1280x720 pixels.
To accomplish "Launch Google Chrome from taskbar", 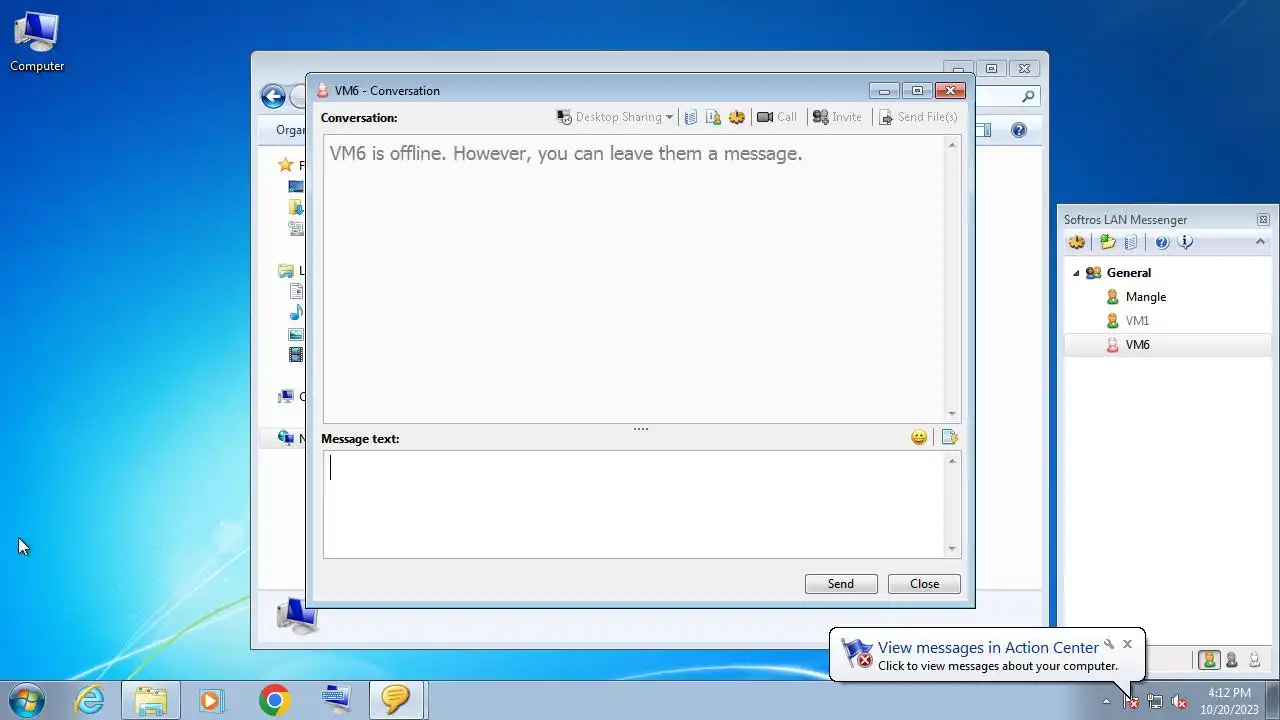I will [274, 700].
